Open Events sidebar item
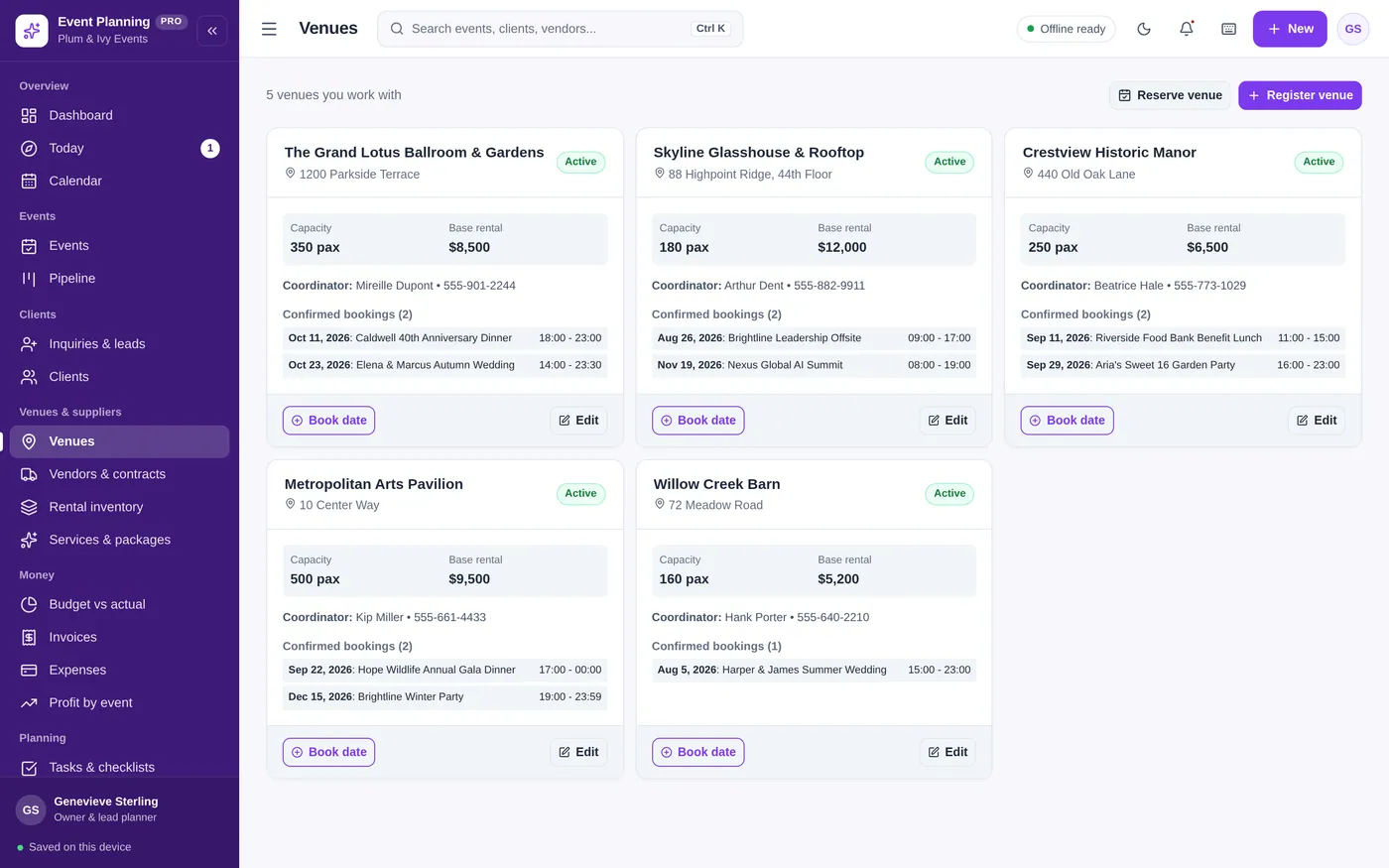The image size is (1389, 868). point(119,245)
